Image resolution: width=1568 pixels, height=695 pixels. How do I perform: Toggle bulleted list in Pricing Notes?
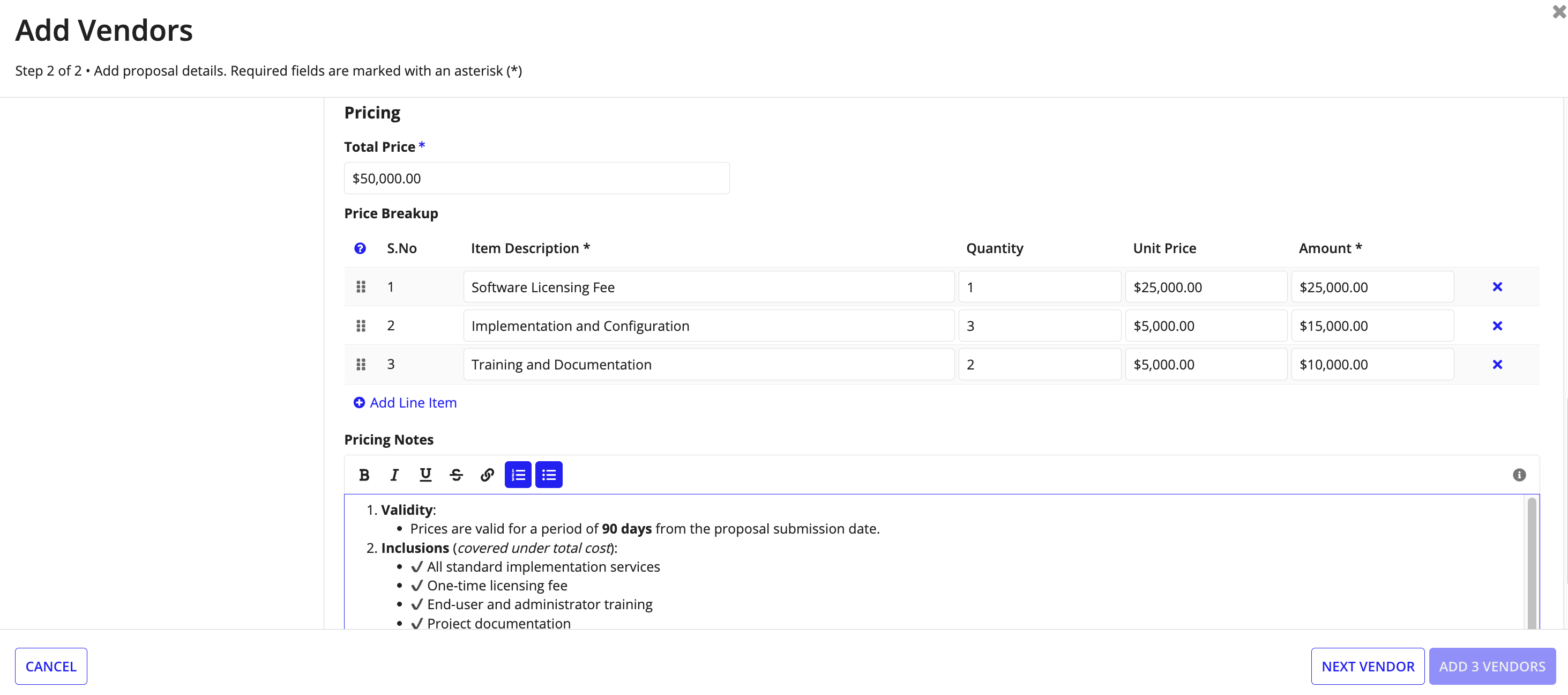pos(548,475)
